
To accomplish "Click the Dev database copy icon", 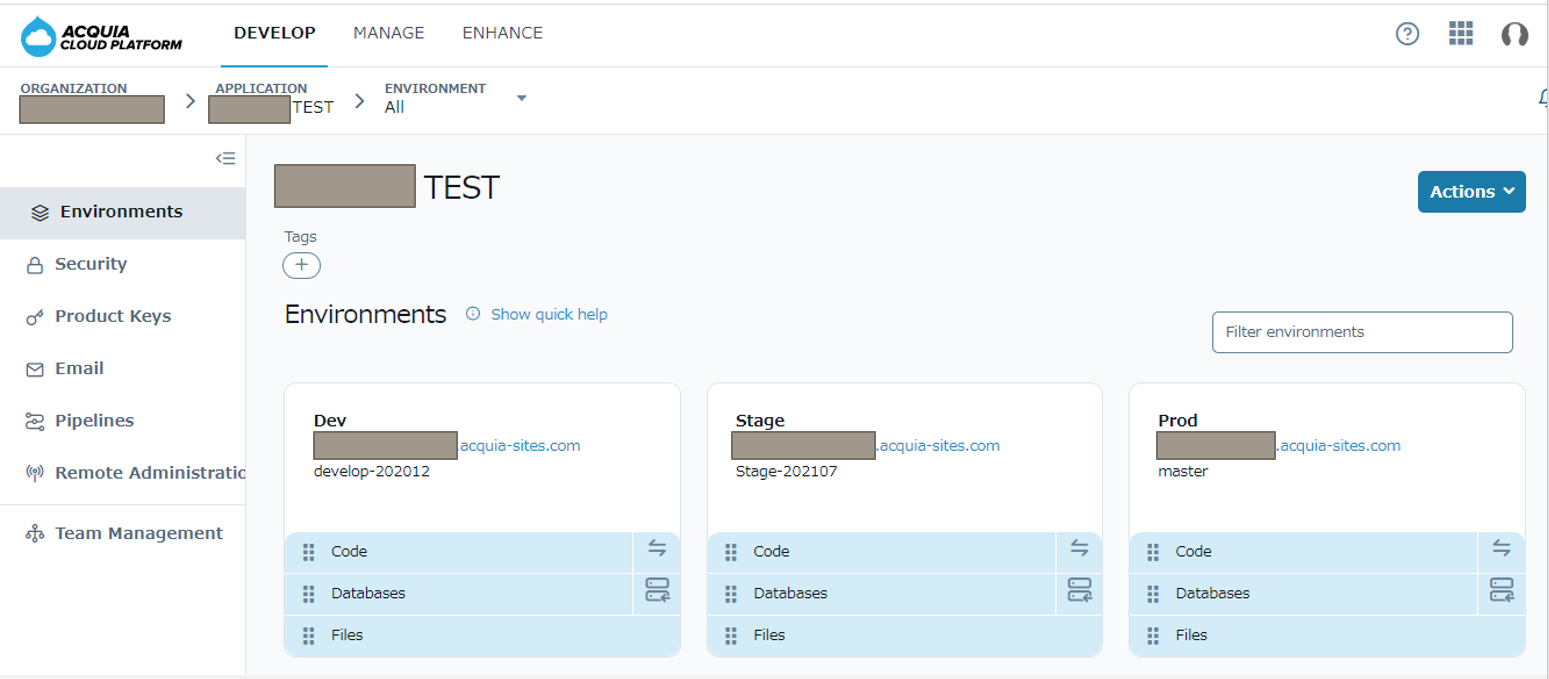I will click(x=657, y=590).
